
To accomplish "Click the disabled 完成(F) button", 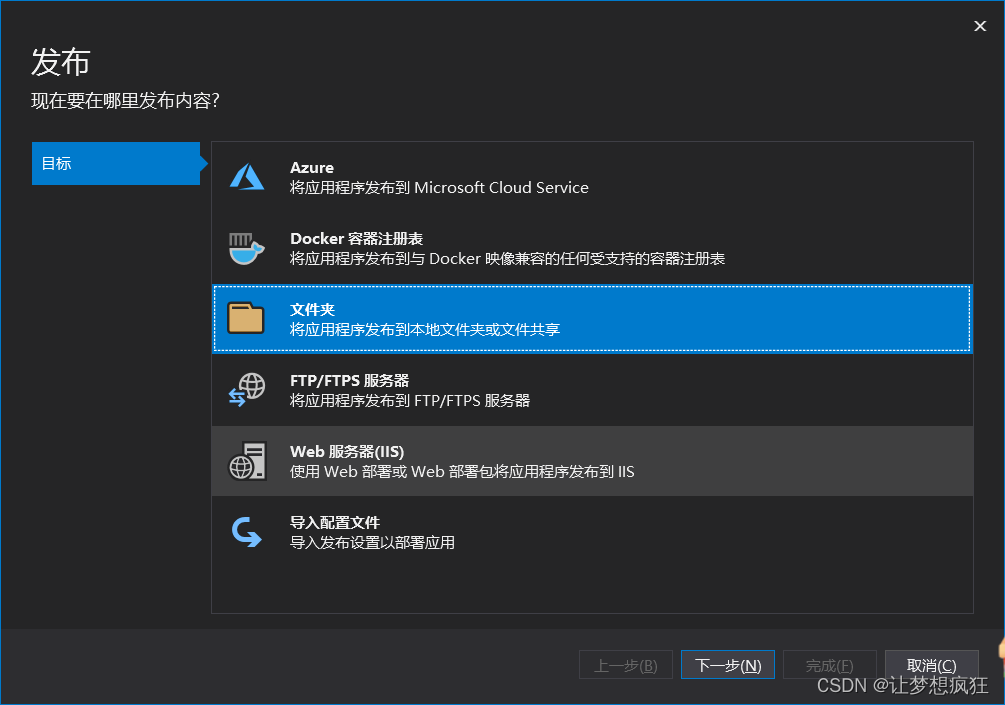I will pos(829,665).
